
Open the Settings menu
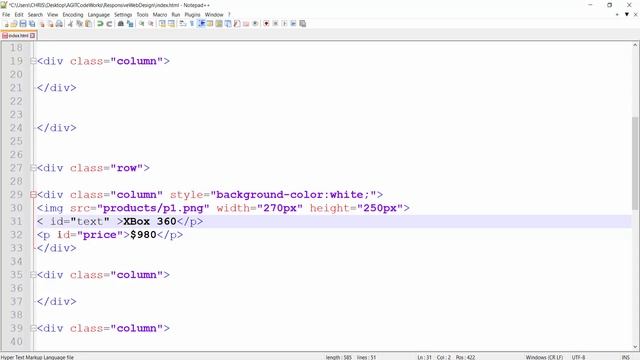point(123,15)
